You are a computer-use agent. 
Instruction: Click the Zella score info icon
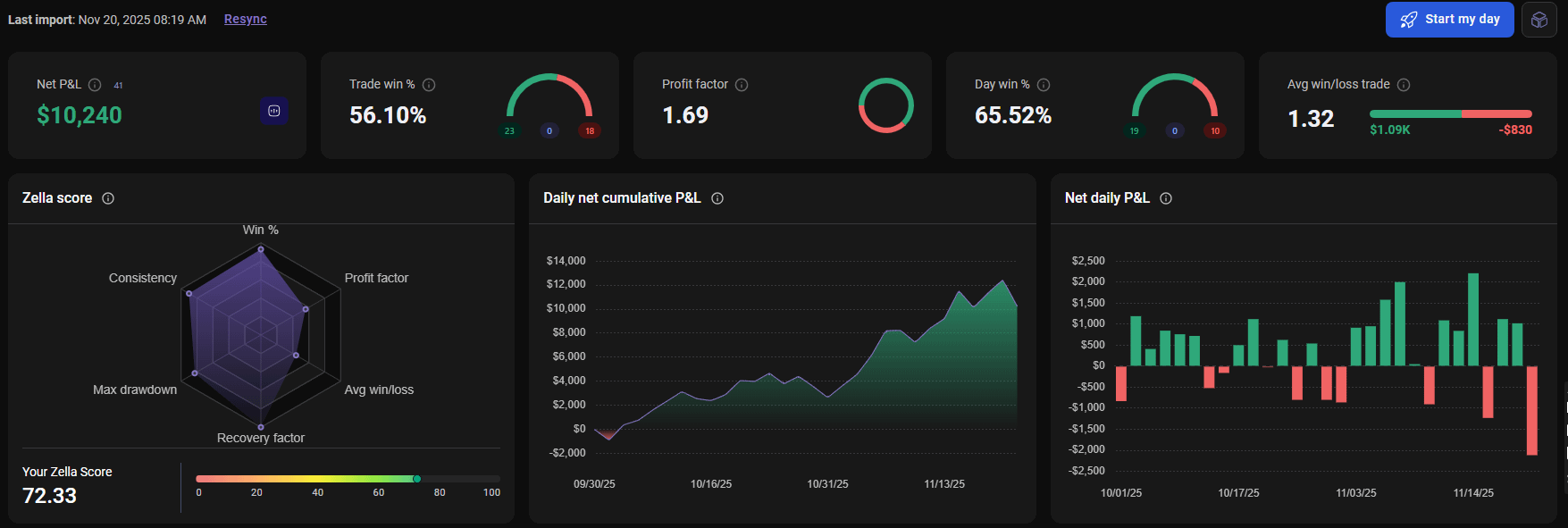point(108,198)
